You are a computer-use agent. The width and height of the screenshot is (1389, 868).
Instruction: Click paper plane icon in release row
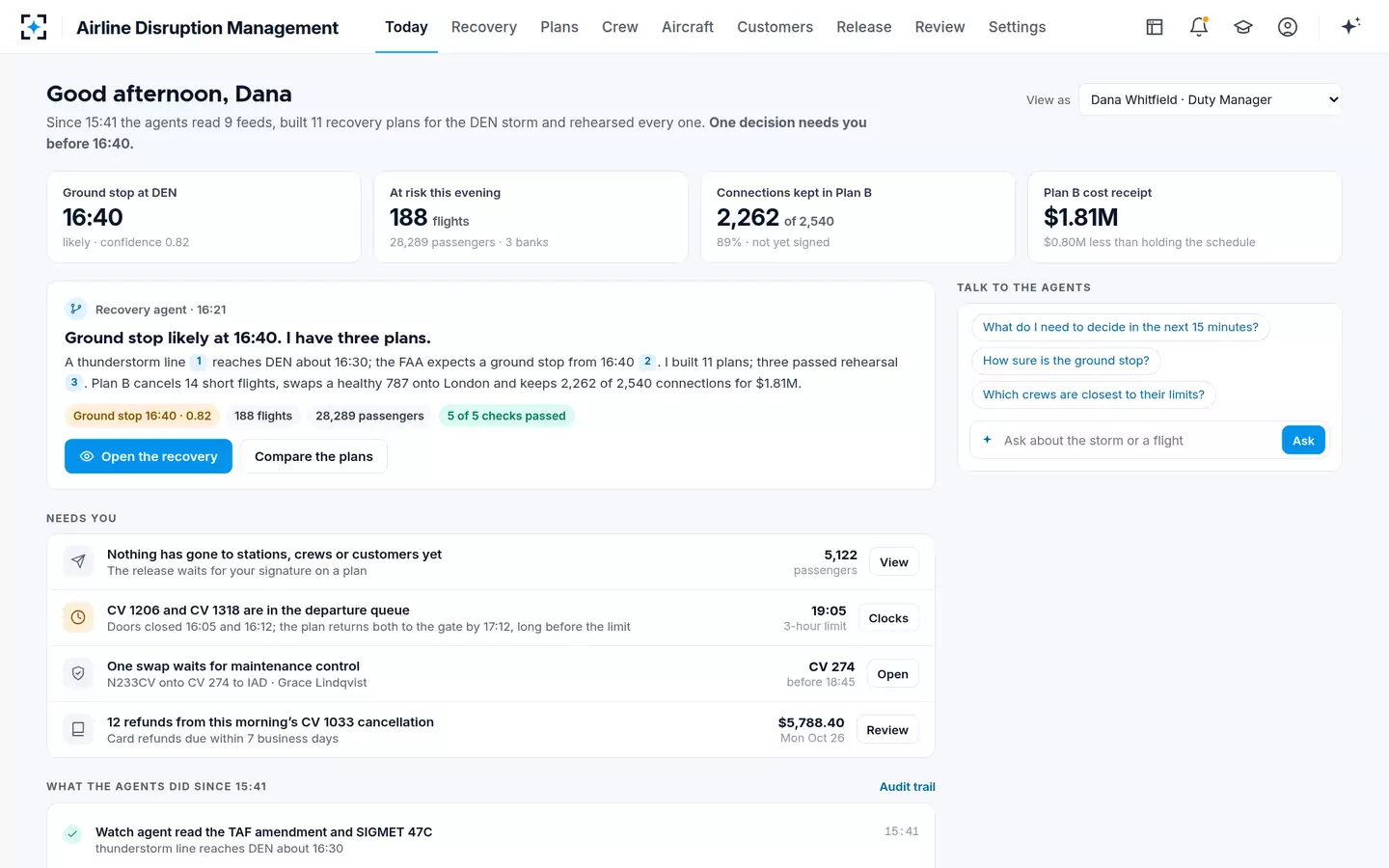pyautogui.click(x=78, y=562)
